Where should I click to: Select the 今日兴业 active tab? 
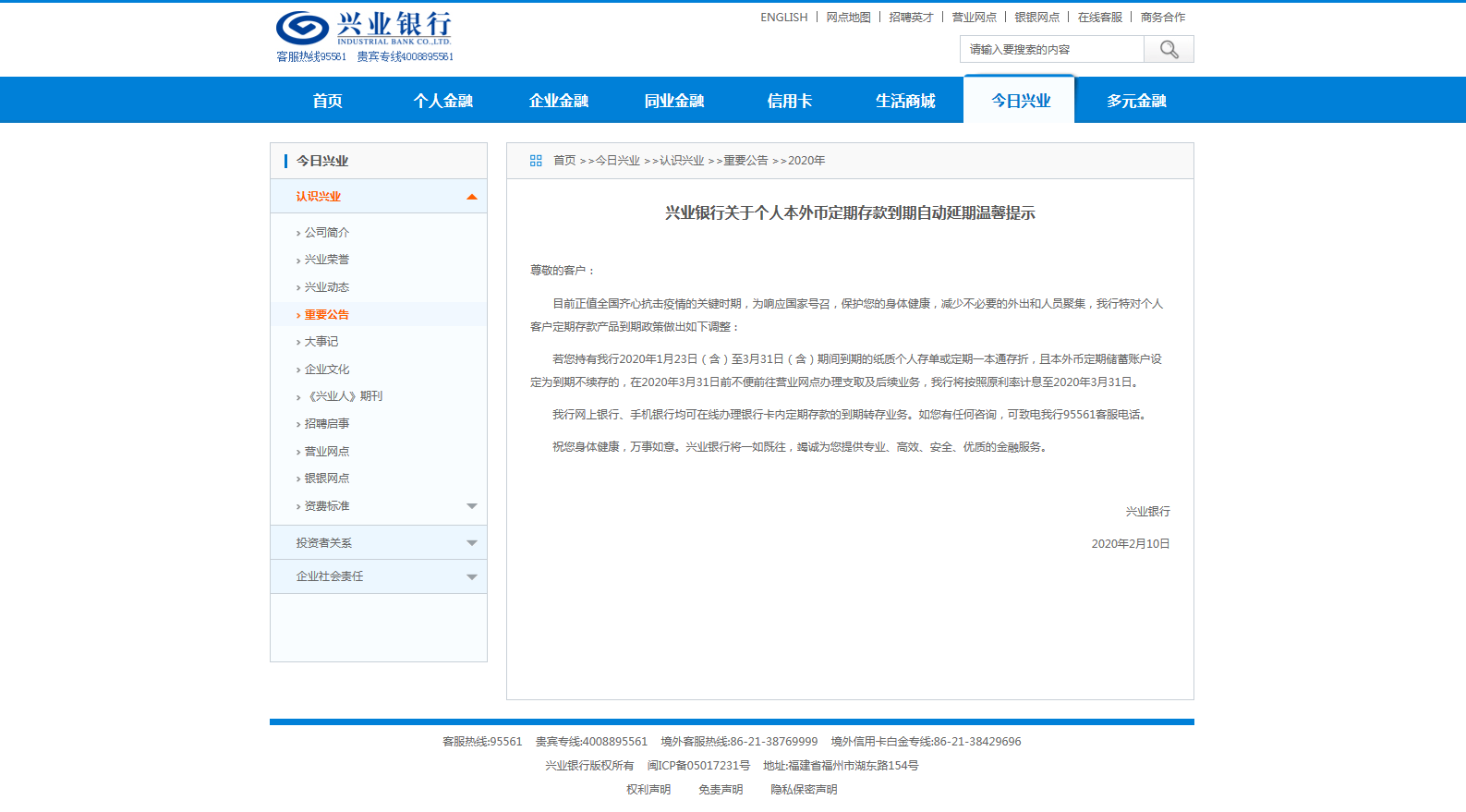tap(1020, 99)
